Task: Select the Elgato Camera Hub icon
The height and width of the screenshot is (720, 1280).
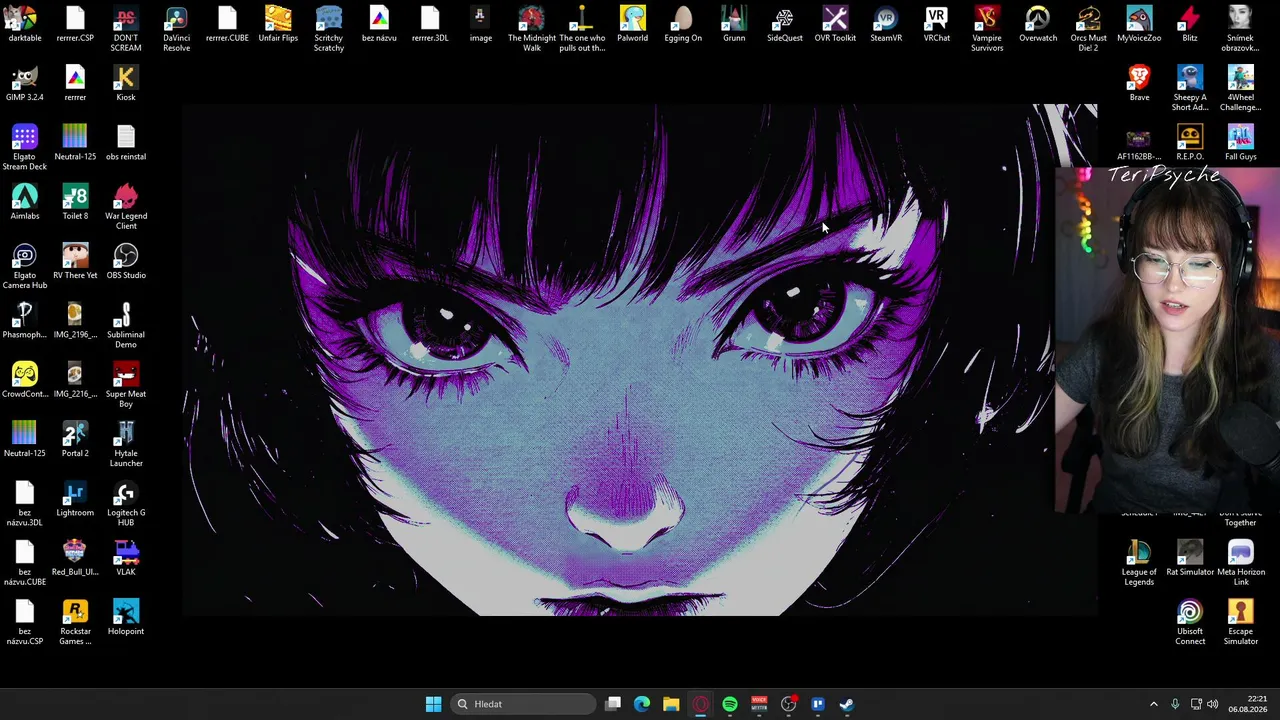Action: (24, 267)
